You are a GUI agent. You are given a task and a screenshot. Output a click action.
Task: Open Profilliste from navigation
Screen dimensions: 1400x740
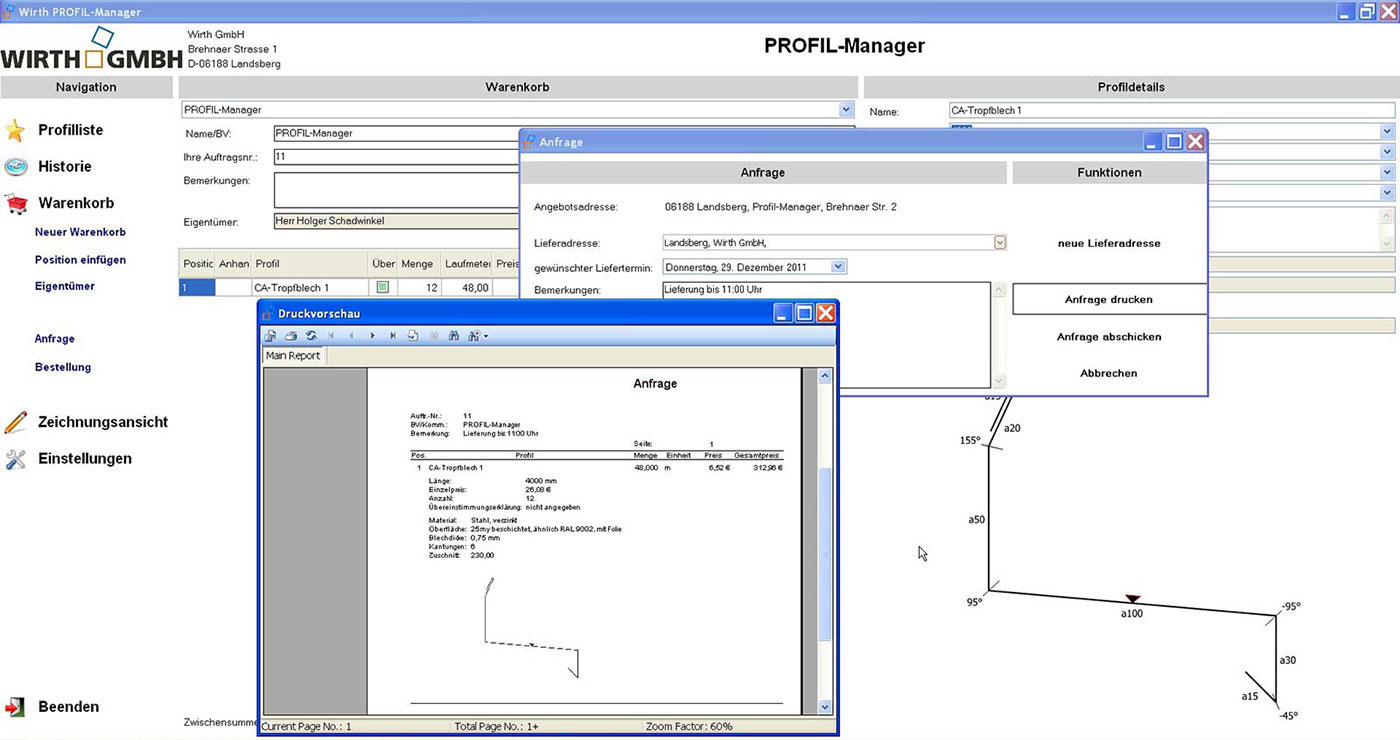(x=70, y=130)
